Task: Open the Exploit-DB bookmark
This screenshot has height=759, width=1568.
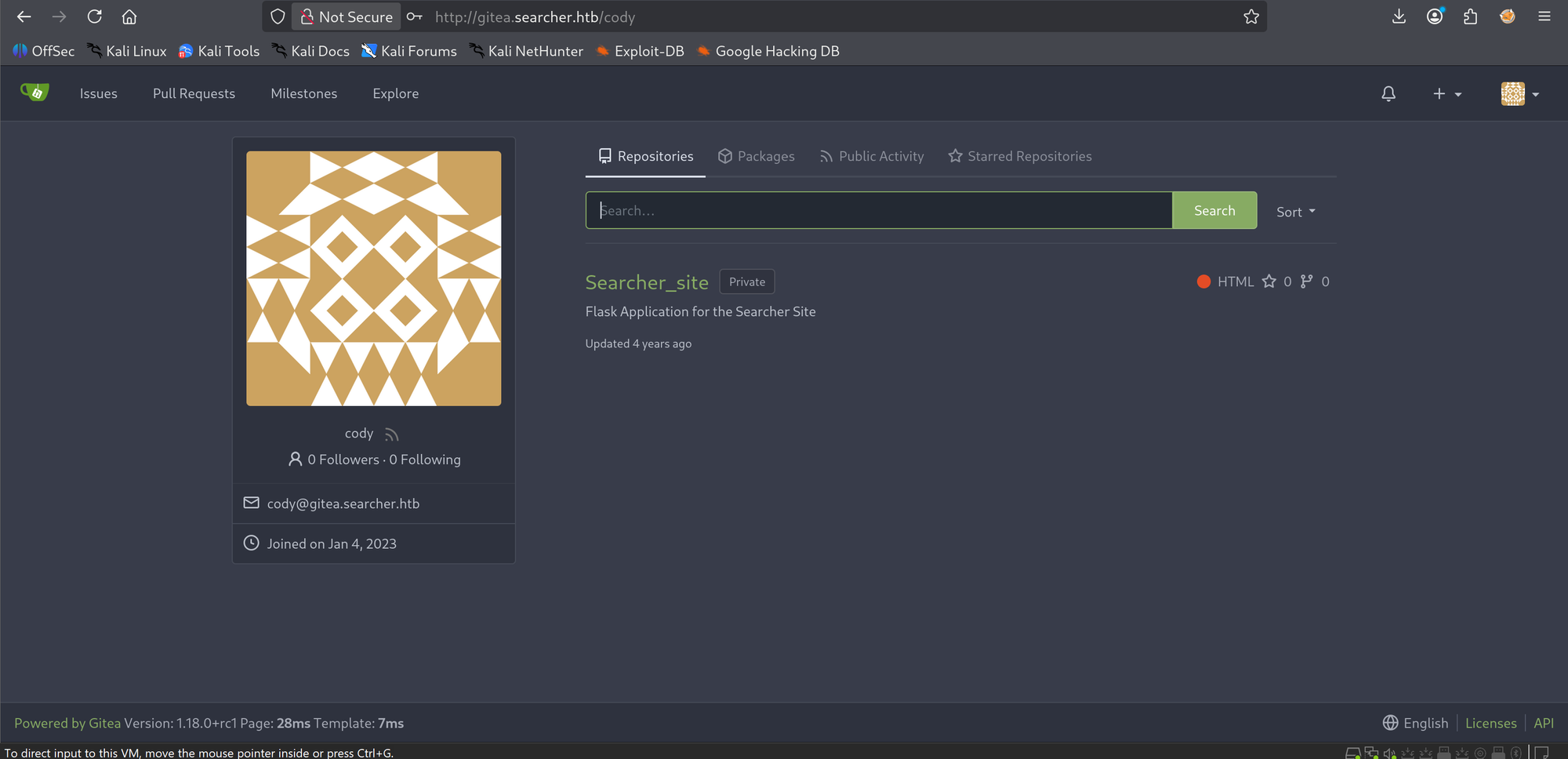Action: tap(640, 51)
